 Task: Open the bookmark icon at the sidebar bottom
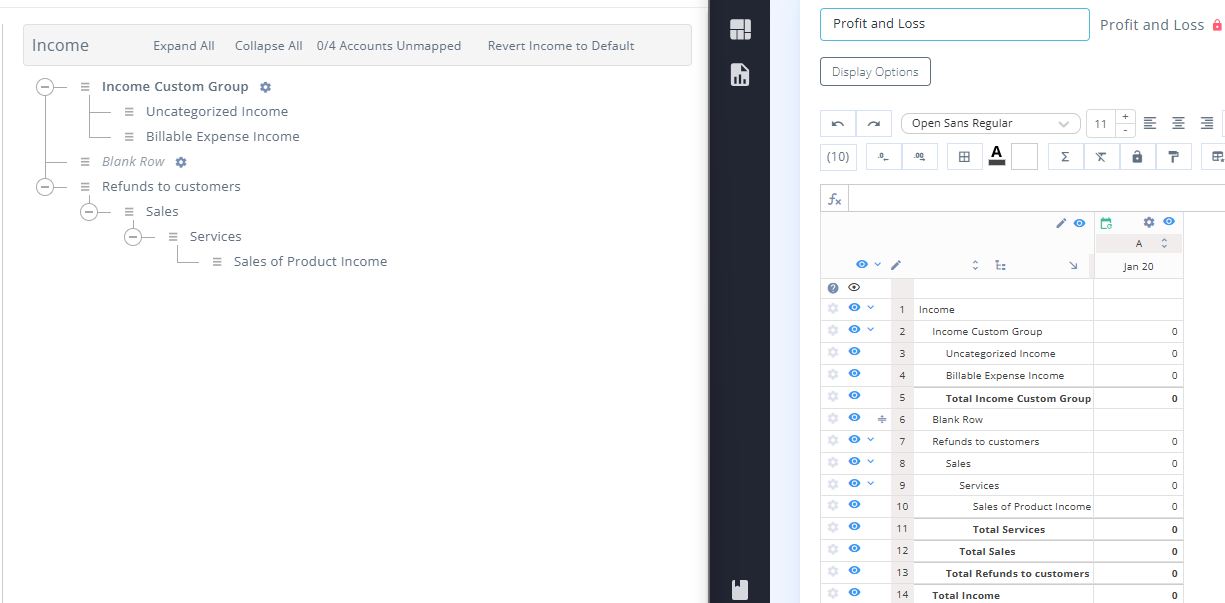pos(740,590)
